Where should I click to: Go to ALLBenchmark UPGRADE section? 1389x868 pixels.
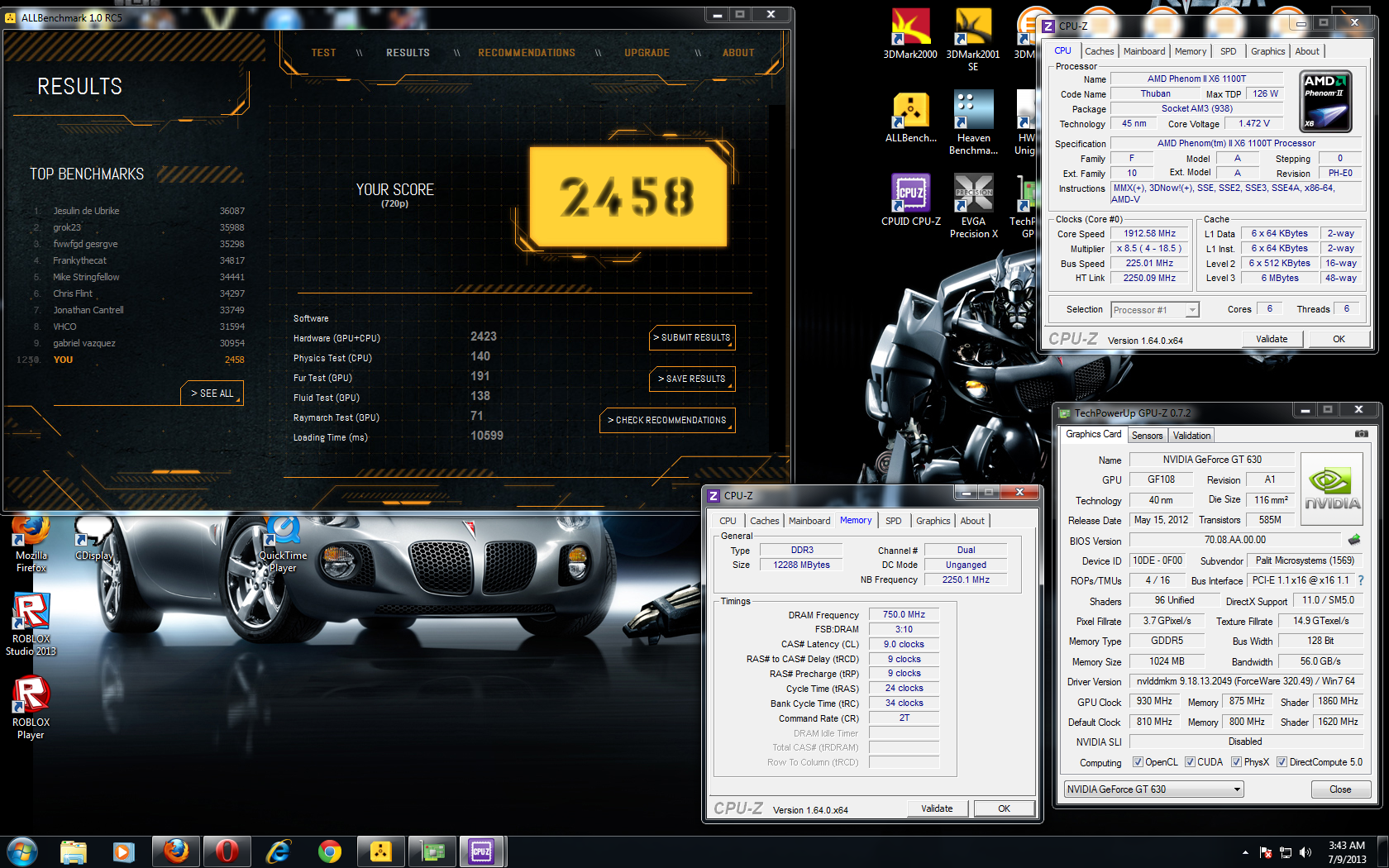(x=647, y=53)
